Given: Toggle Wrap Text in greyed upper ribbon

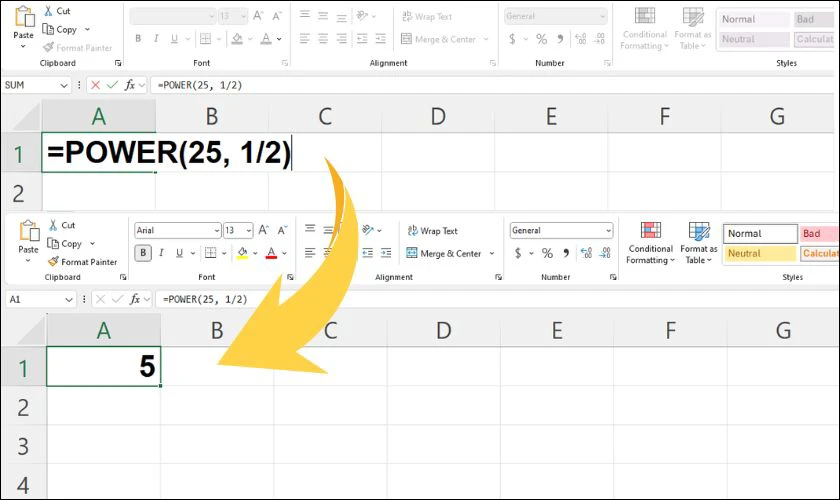Looking at the screenshot, I should pyautogui.click(x=427, y=17).
